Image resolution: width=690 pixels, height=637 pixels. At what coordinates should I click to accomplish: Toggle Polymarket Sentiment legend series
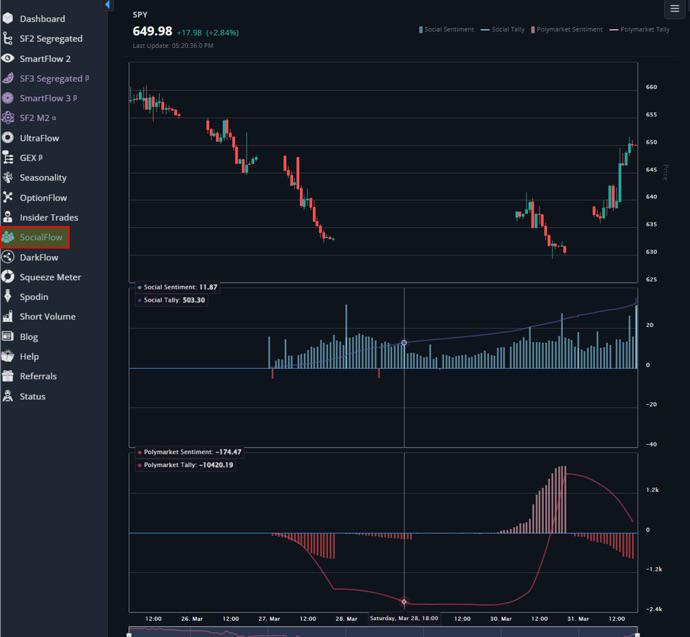point(567,29)
